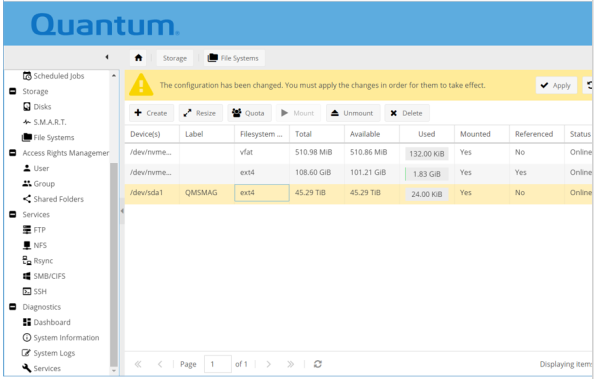This screenshot has height=379, width=594.
Task: Open Scheduled Jobs in sidebar
Action: pos(53,76)
